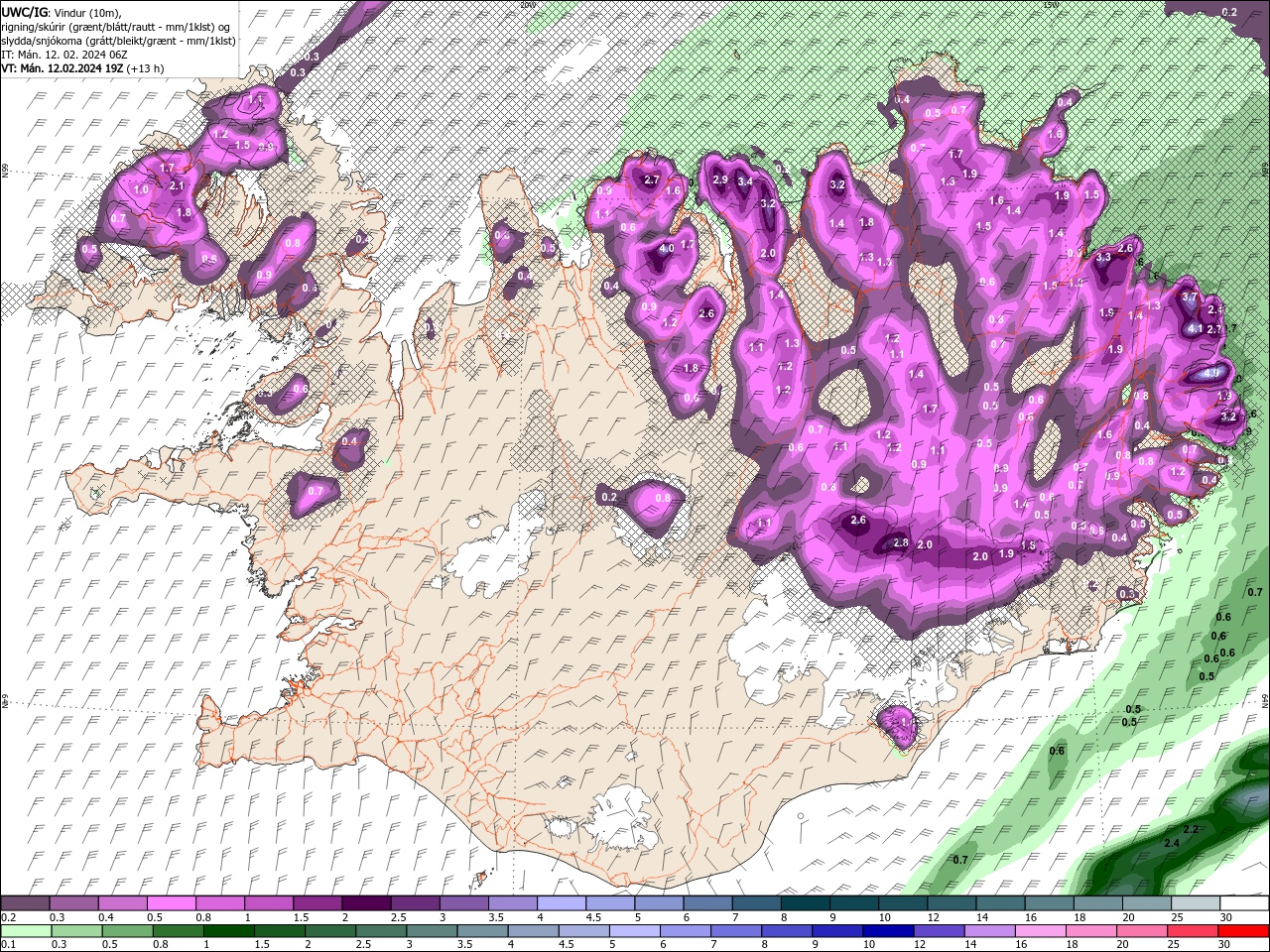Viewport: 1270px width, 952px height.
Task: Click the darkest green 1–1.5 swatch, bottom legend row
Action: tap(228, 931)
